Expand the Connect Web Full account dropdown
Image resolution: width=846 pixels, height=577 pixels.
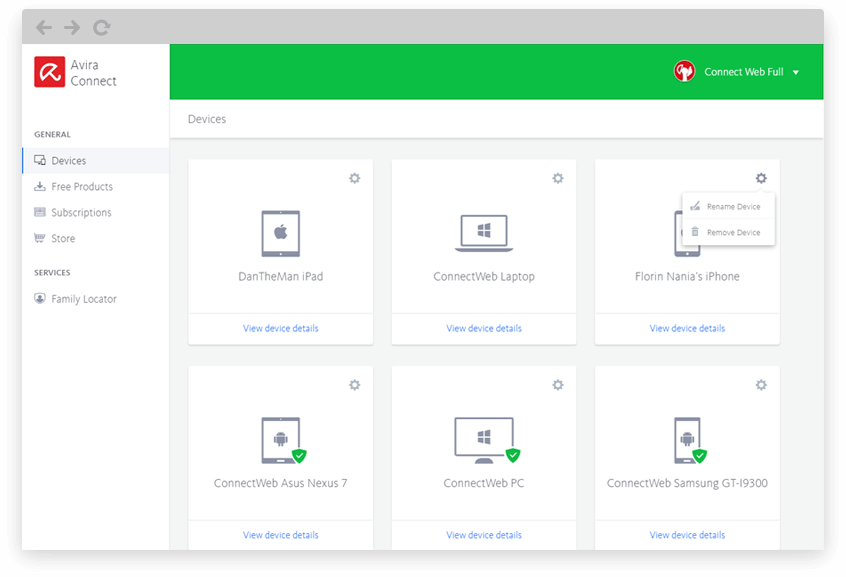[x=795, y=71]
